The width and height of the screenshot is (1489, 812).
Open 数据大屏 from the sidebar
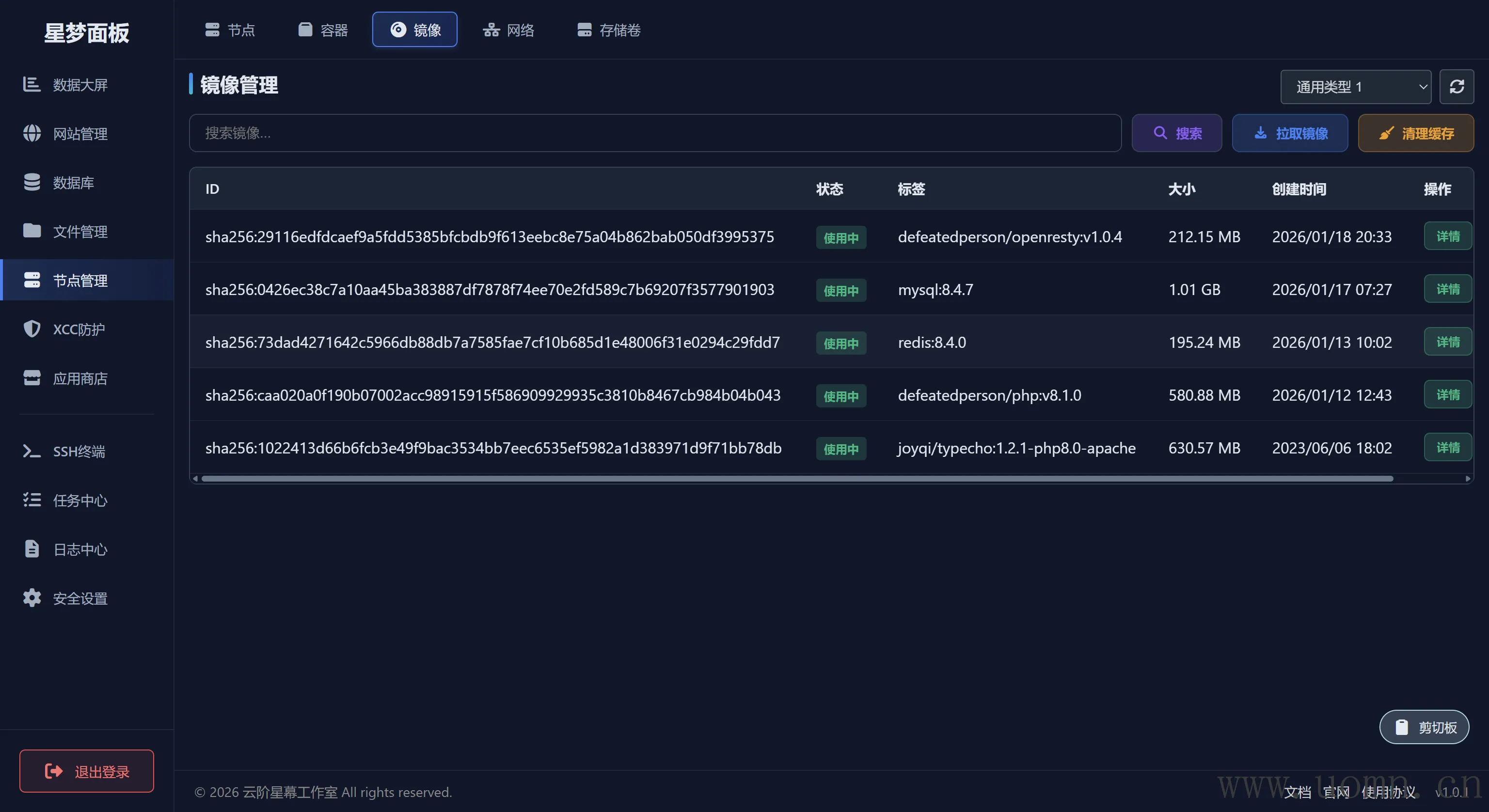pos(80,85)
